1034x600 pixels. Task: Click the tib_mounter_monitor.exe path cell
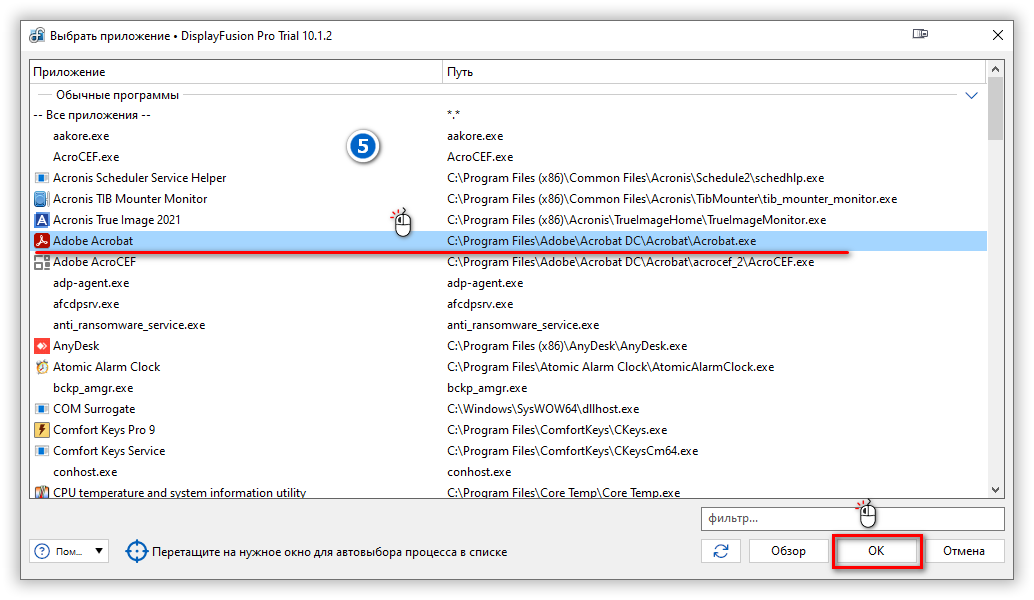[672, 199]
